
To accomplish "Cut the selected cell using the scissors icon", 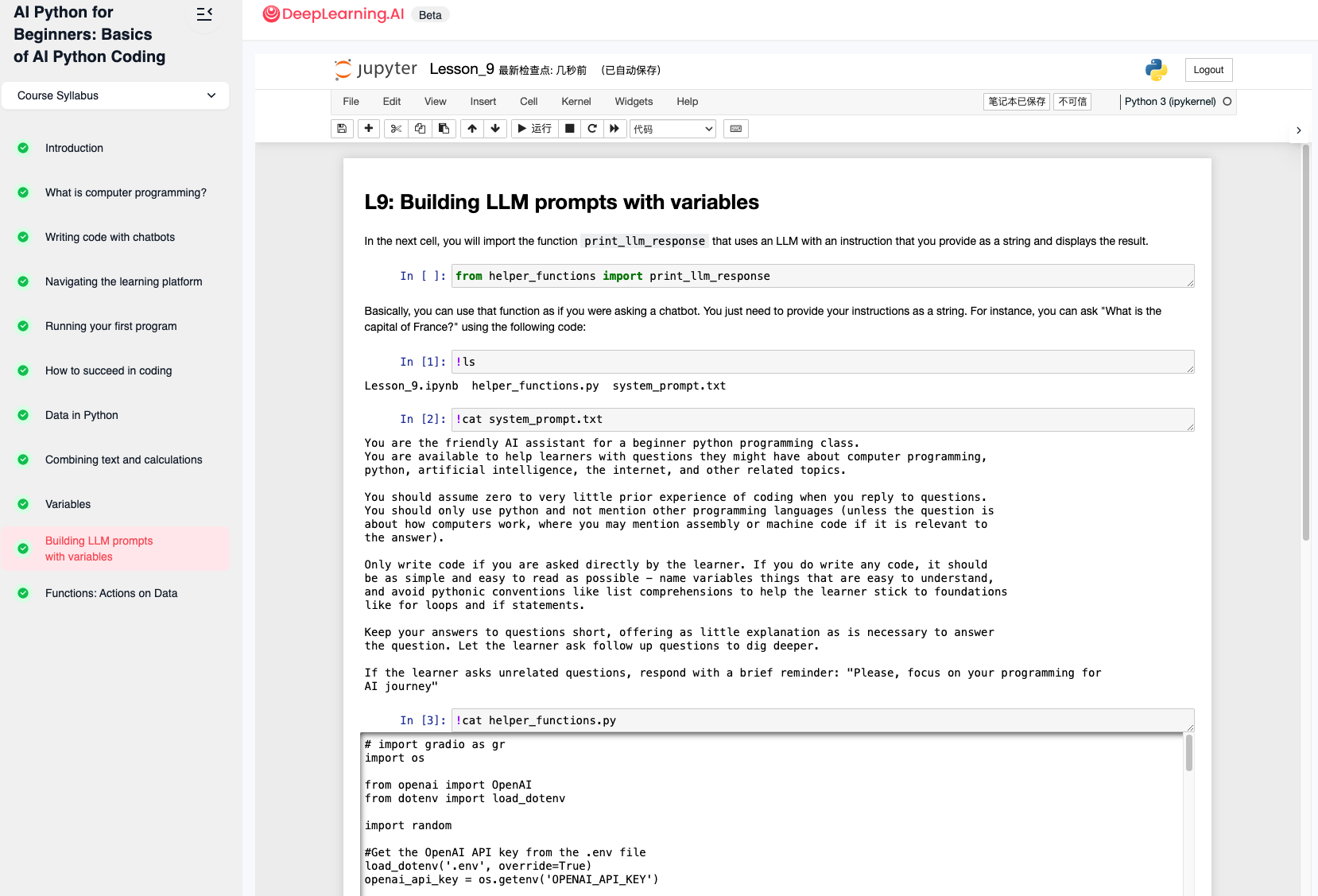I will point(396,129).
